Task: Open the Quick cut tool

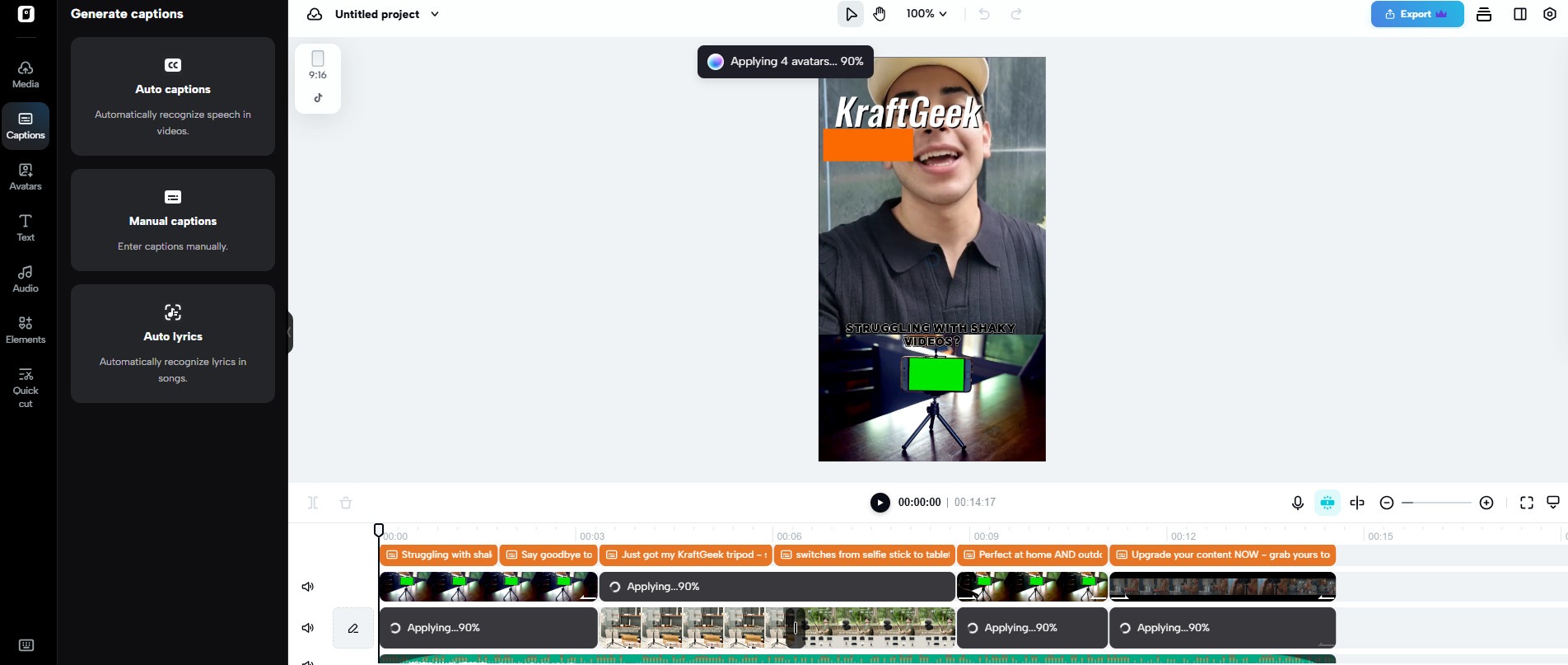Action: click(26, 387)
